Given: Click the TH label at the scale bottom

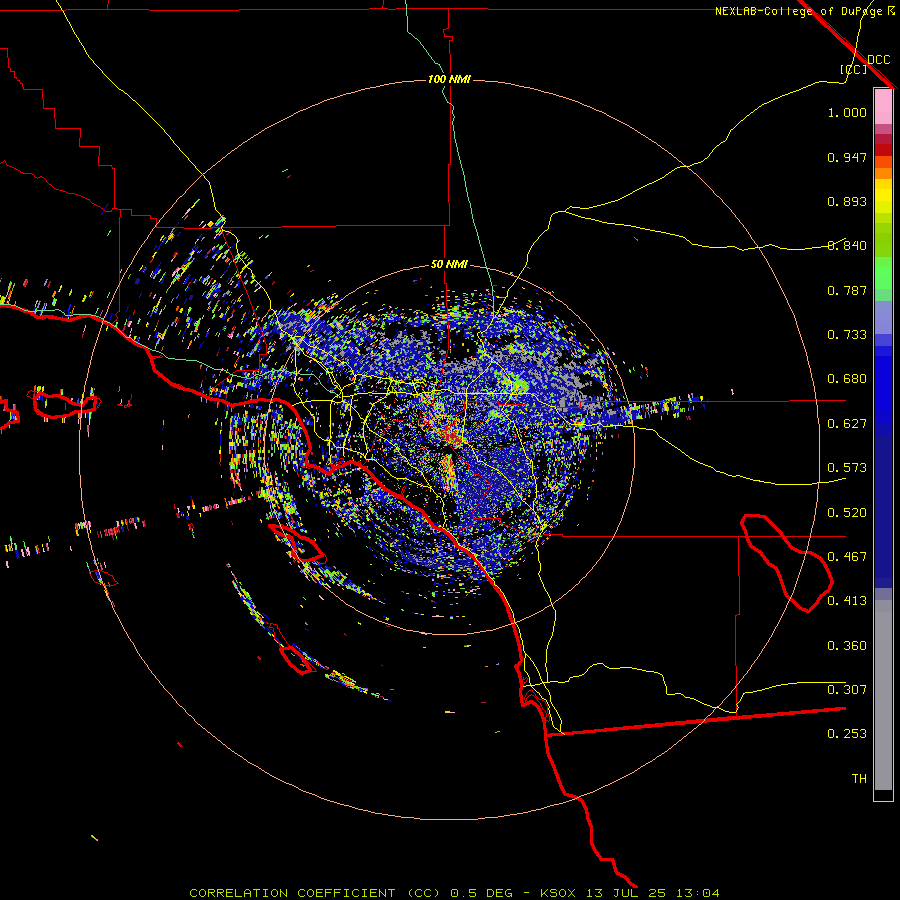Looking at the screenshot, I should (859, 779).
